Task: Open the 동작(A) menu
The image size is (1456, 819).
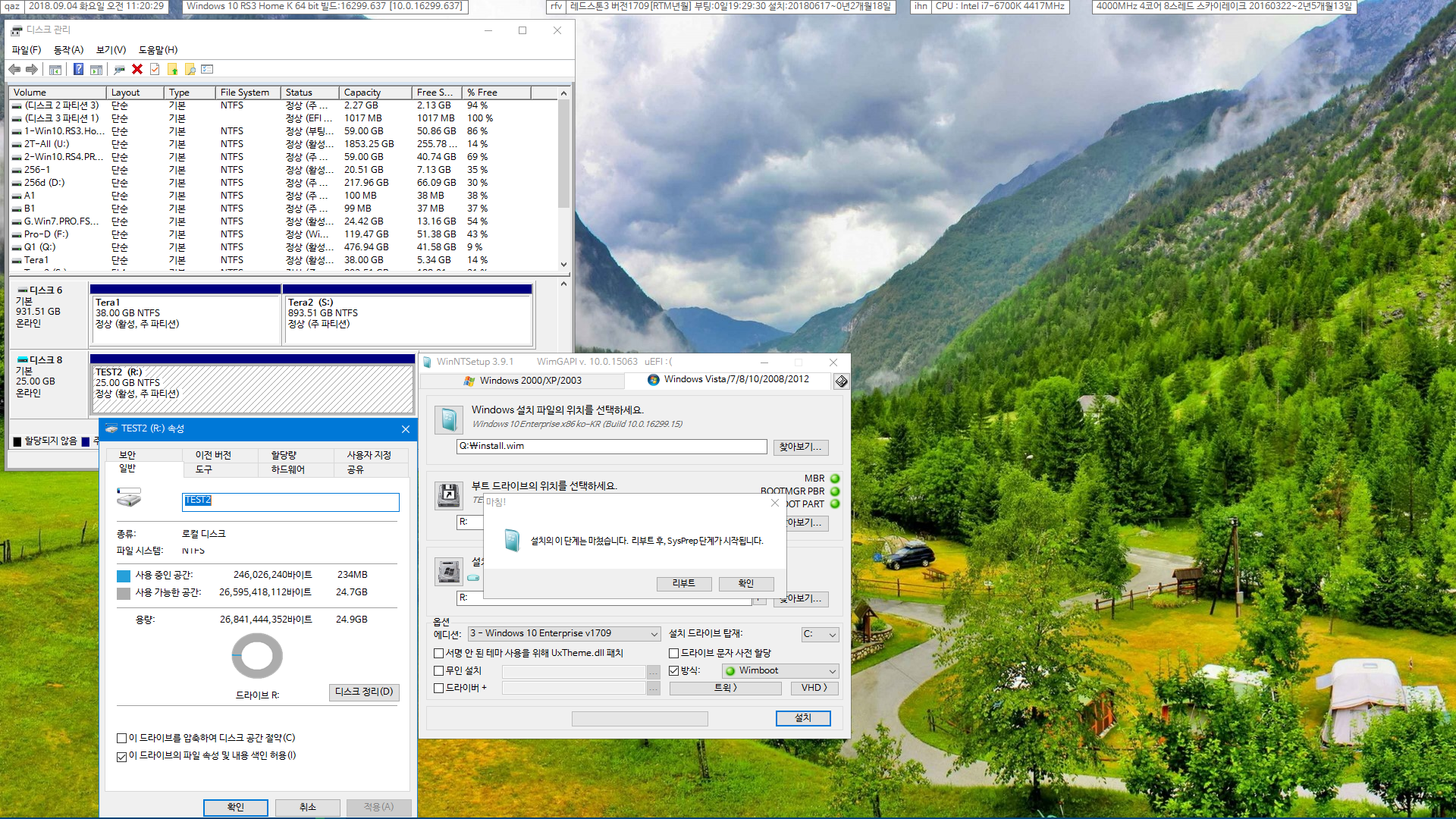Action: pyautogui.click(x=68, y=50)
